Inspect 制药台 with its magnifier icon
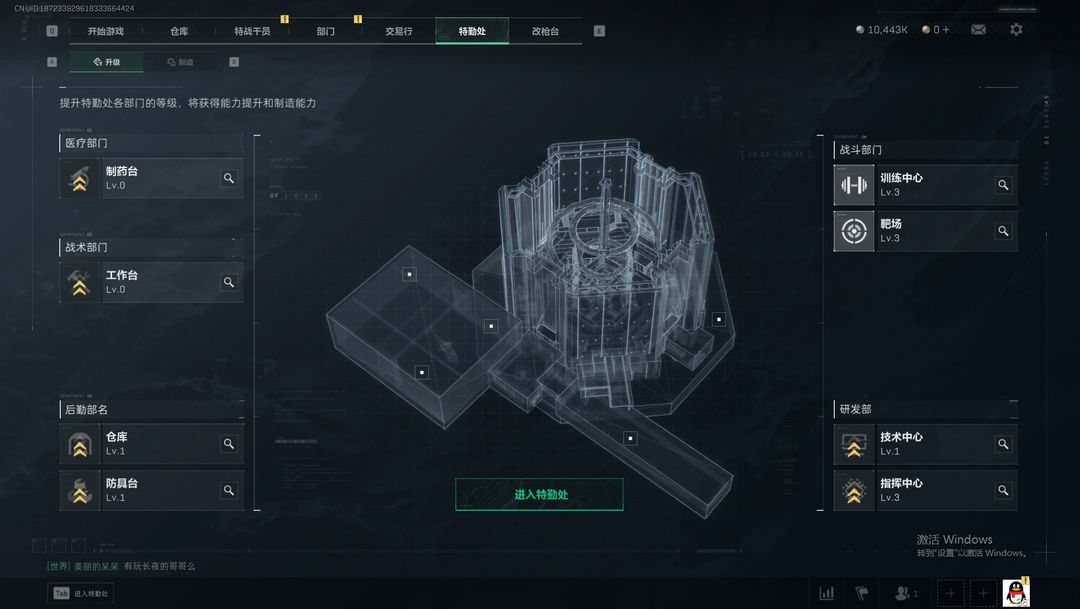1080x609 pixels. point(229,178)
